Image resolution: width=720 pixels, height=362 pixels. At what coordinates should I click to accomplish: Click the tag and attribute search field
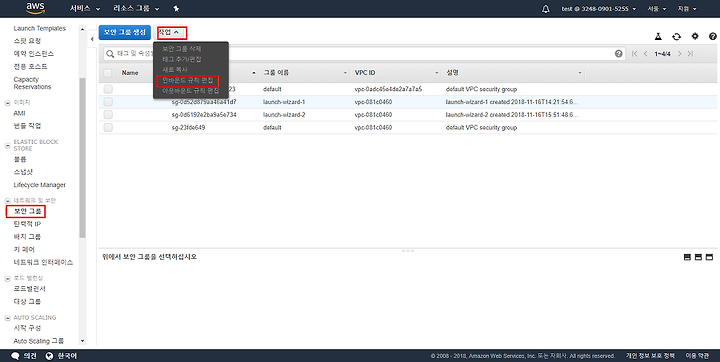[366, 54]
